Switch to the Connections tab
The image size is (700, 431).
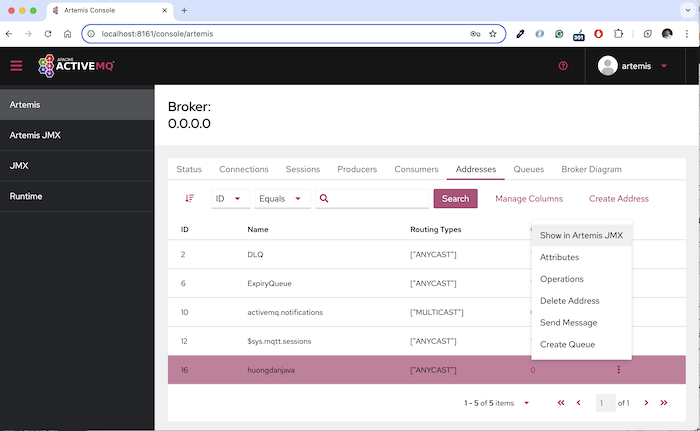coord(244,169)
